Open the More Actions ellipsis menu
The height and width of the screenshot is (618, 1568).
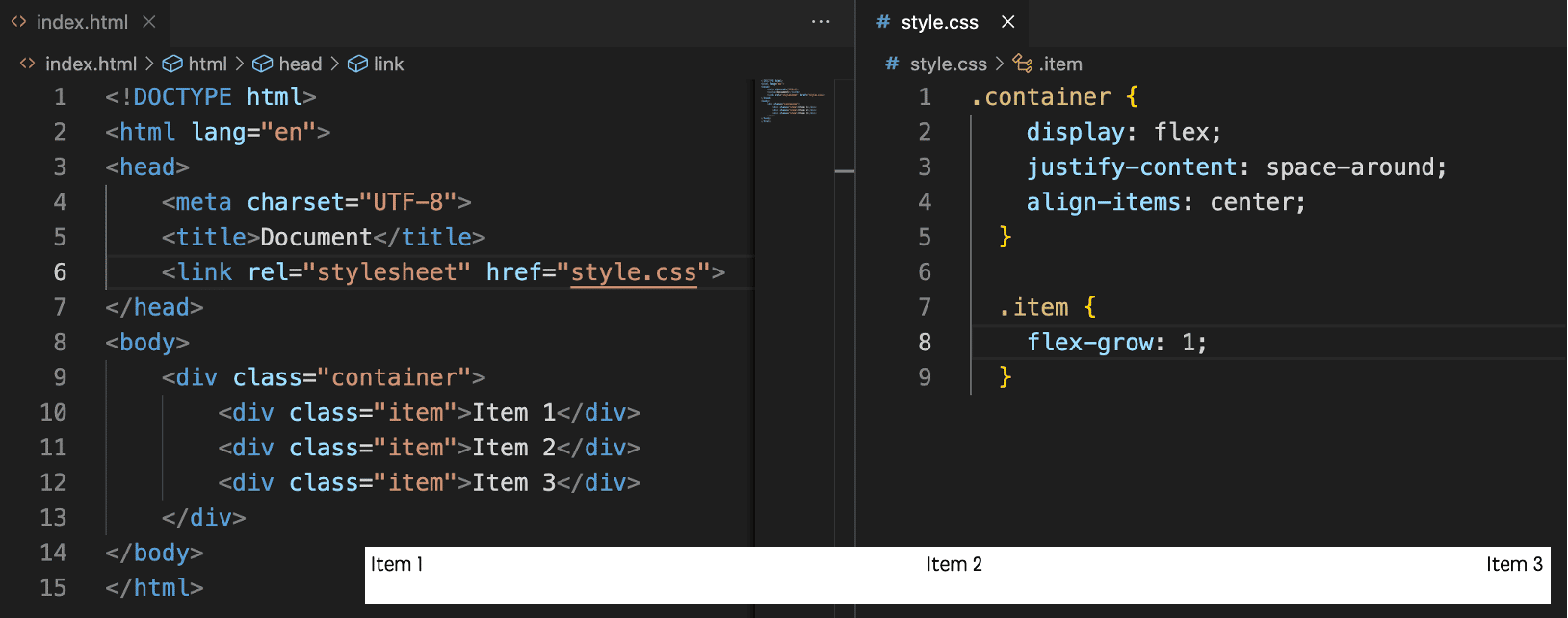[x=821, y=22]
